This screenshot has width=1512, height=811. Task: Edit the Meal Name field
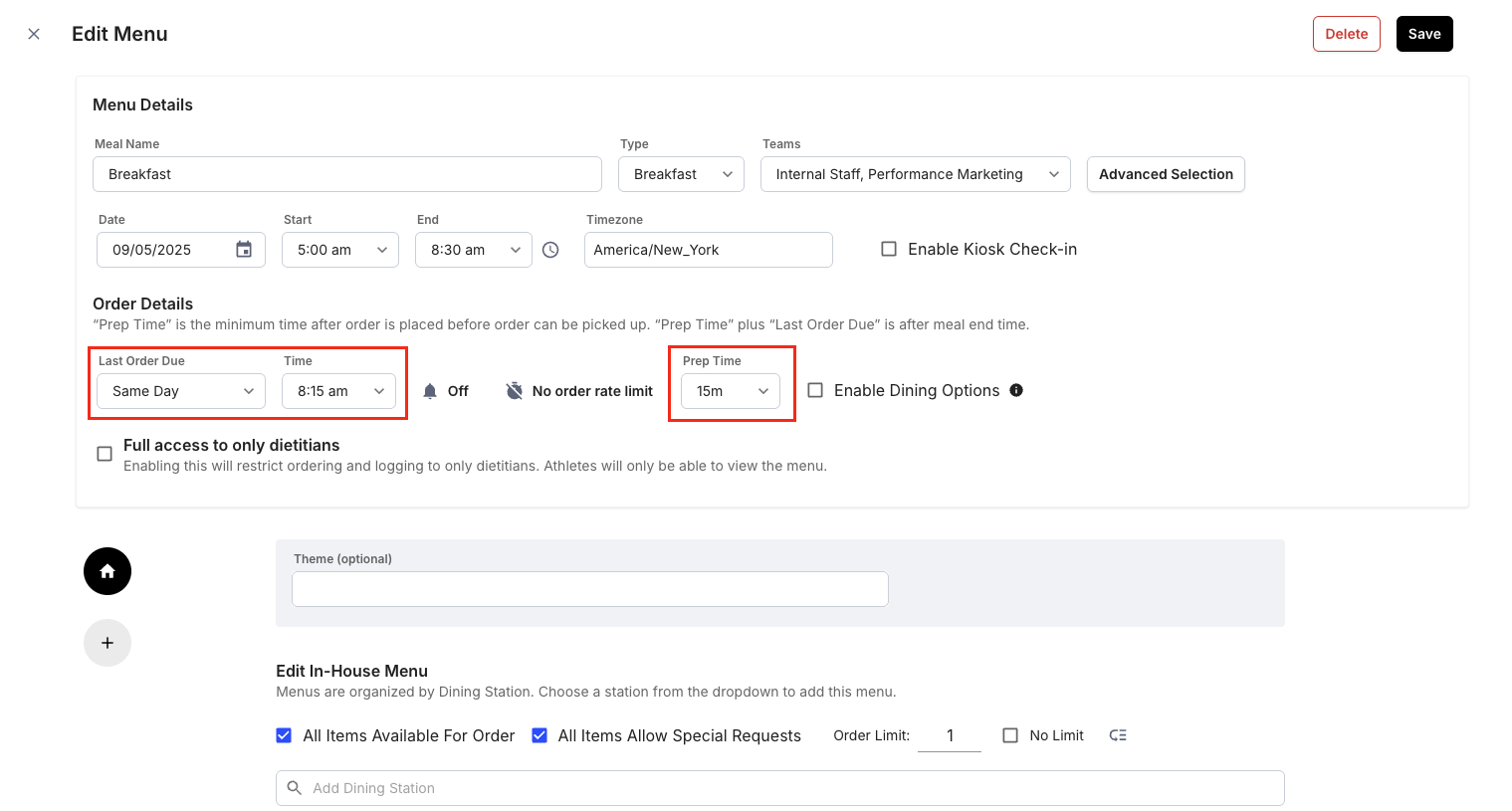347,174
